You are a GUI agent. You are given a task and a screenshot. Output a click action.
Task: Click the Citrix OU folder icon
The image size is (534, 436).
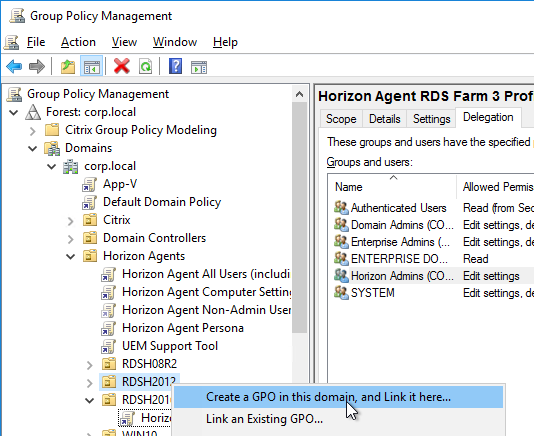coord(90,220)
